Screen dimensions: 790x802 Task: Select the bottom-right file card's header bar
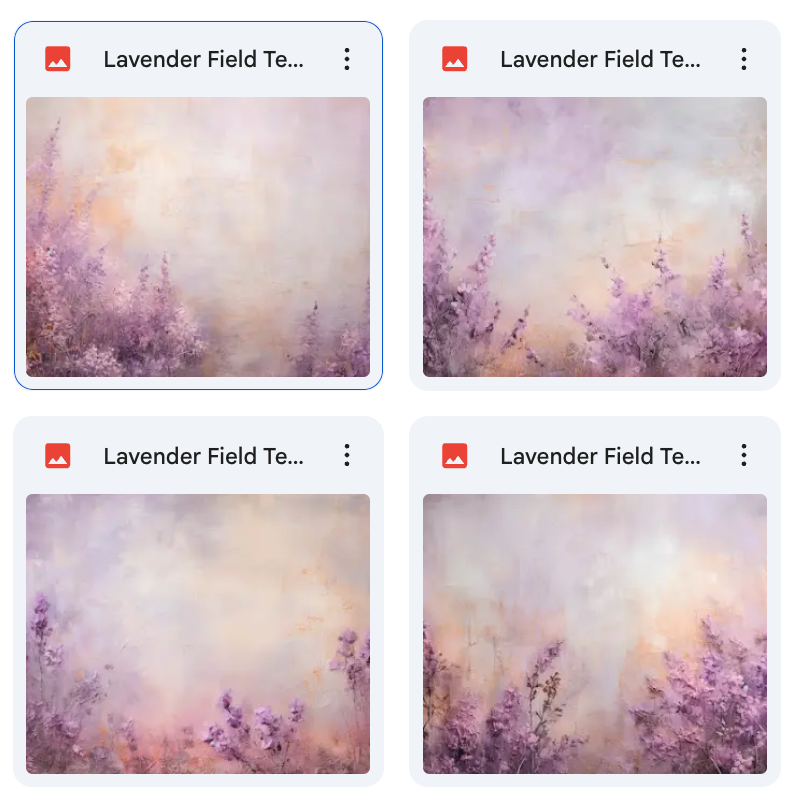point(595,456)
